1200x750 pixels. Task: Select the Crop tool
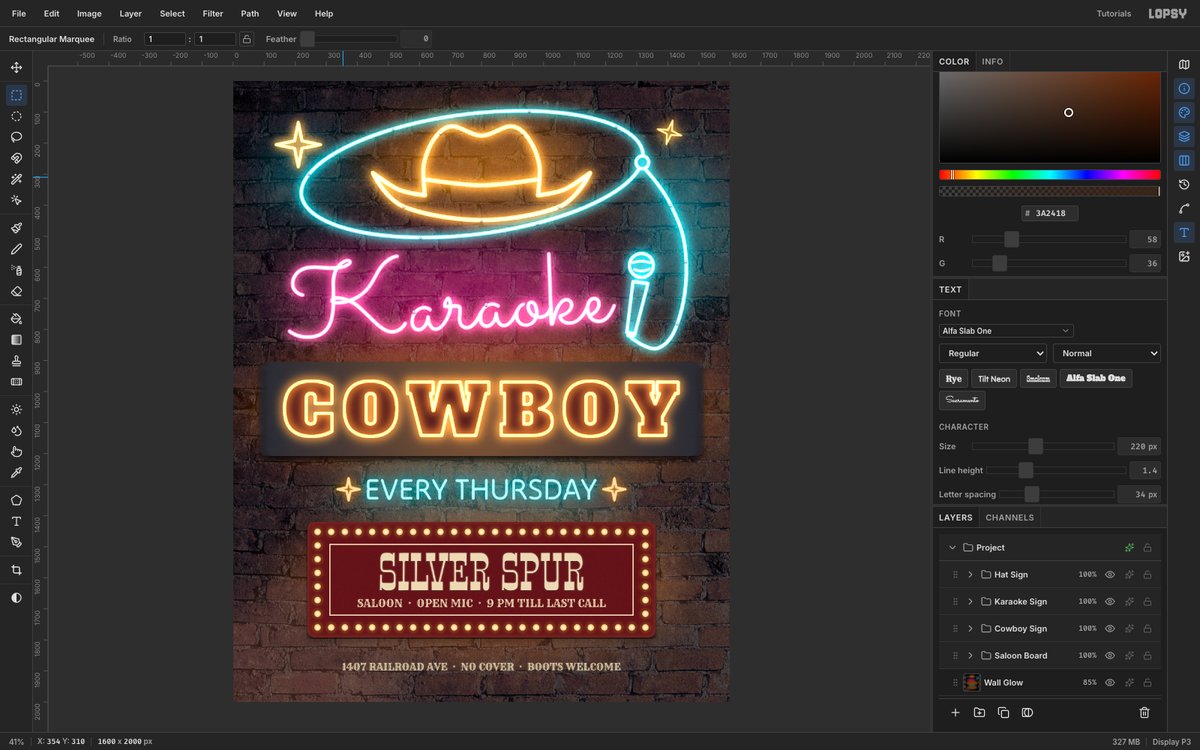(16, 570)
